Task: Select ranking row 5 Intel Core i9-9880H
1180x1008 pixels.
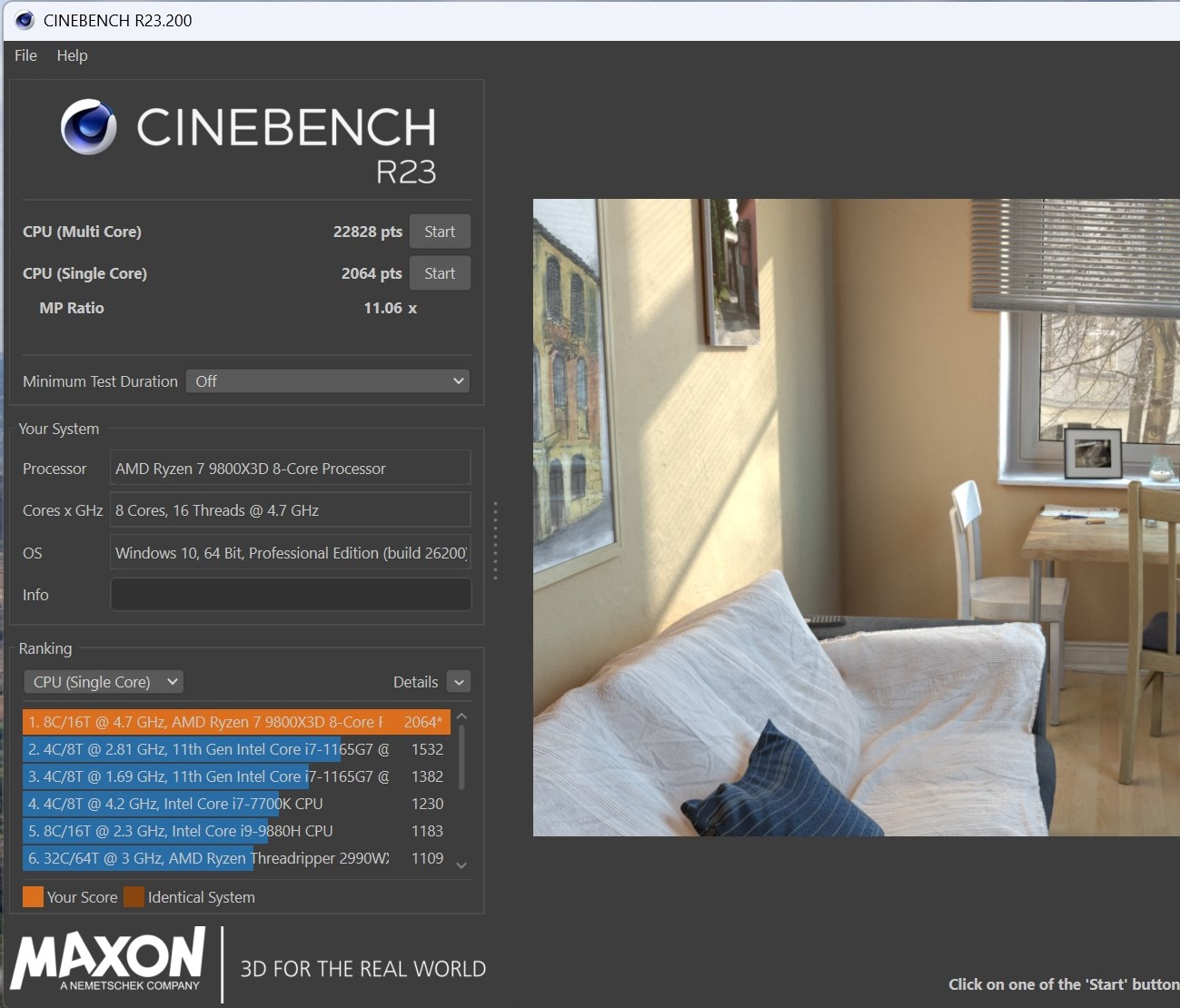Action: click(x=236, y=831)
